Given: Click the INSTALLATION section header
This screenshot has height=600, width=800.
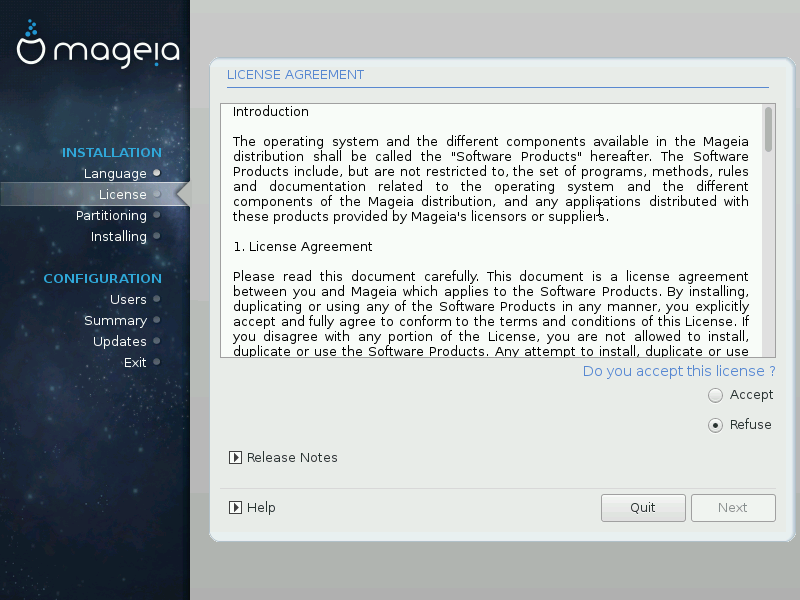Looking at the screenshot, I should point(112,153).
